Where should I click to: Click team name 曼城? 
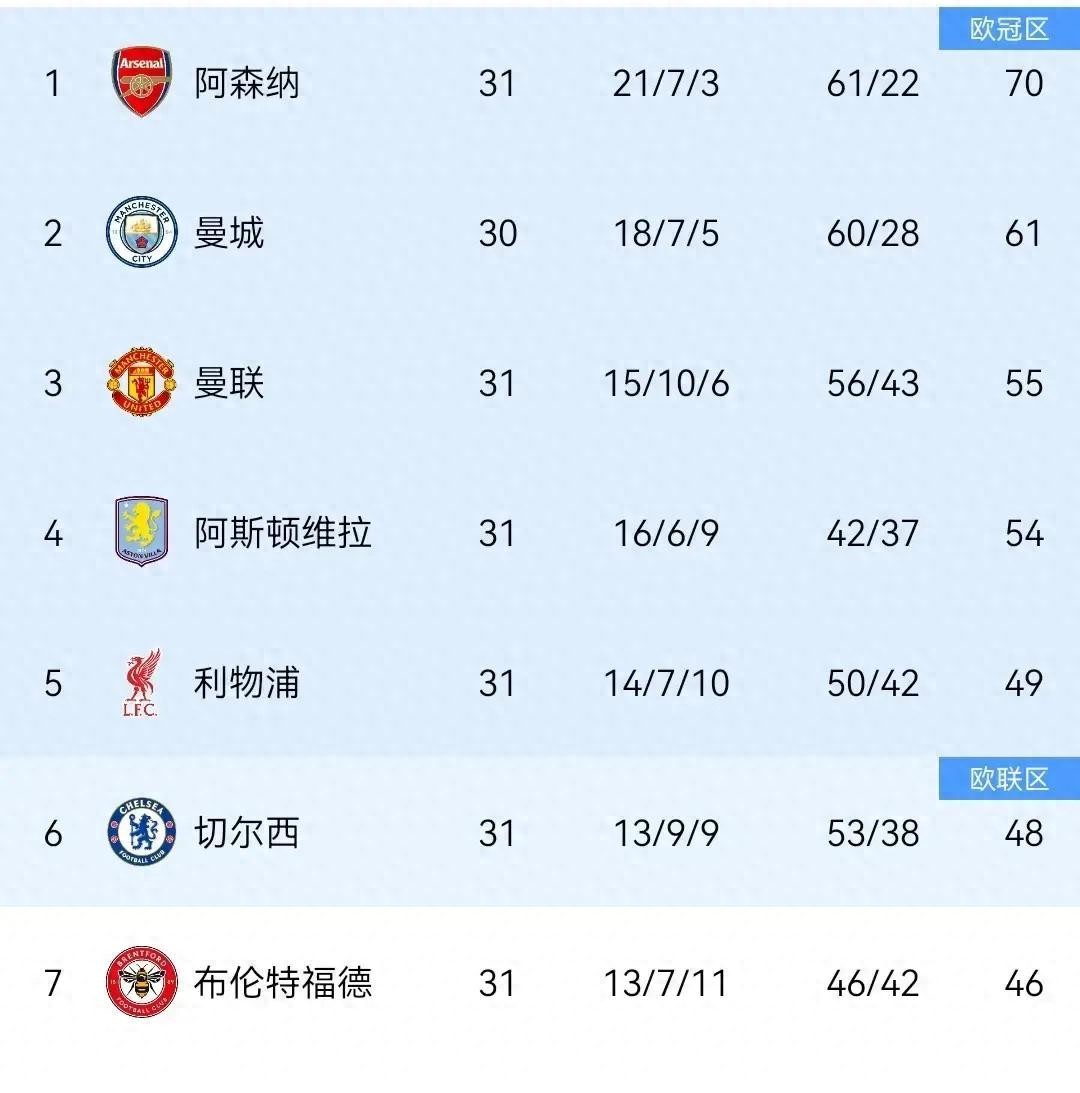229,233
